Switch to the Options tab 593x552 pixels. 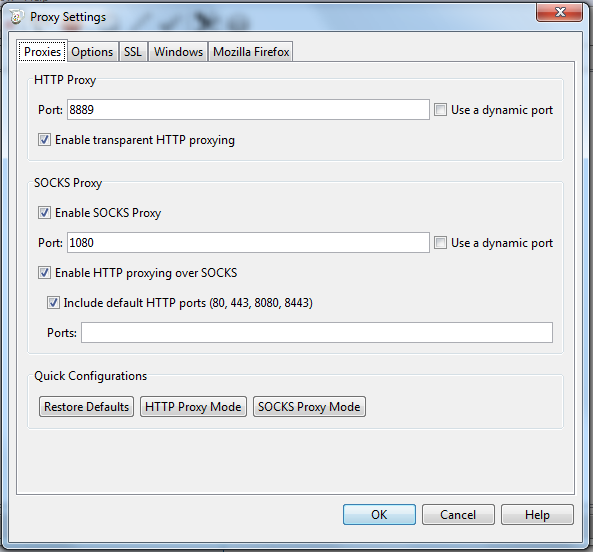(92, 52)
